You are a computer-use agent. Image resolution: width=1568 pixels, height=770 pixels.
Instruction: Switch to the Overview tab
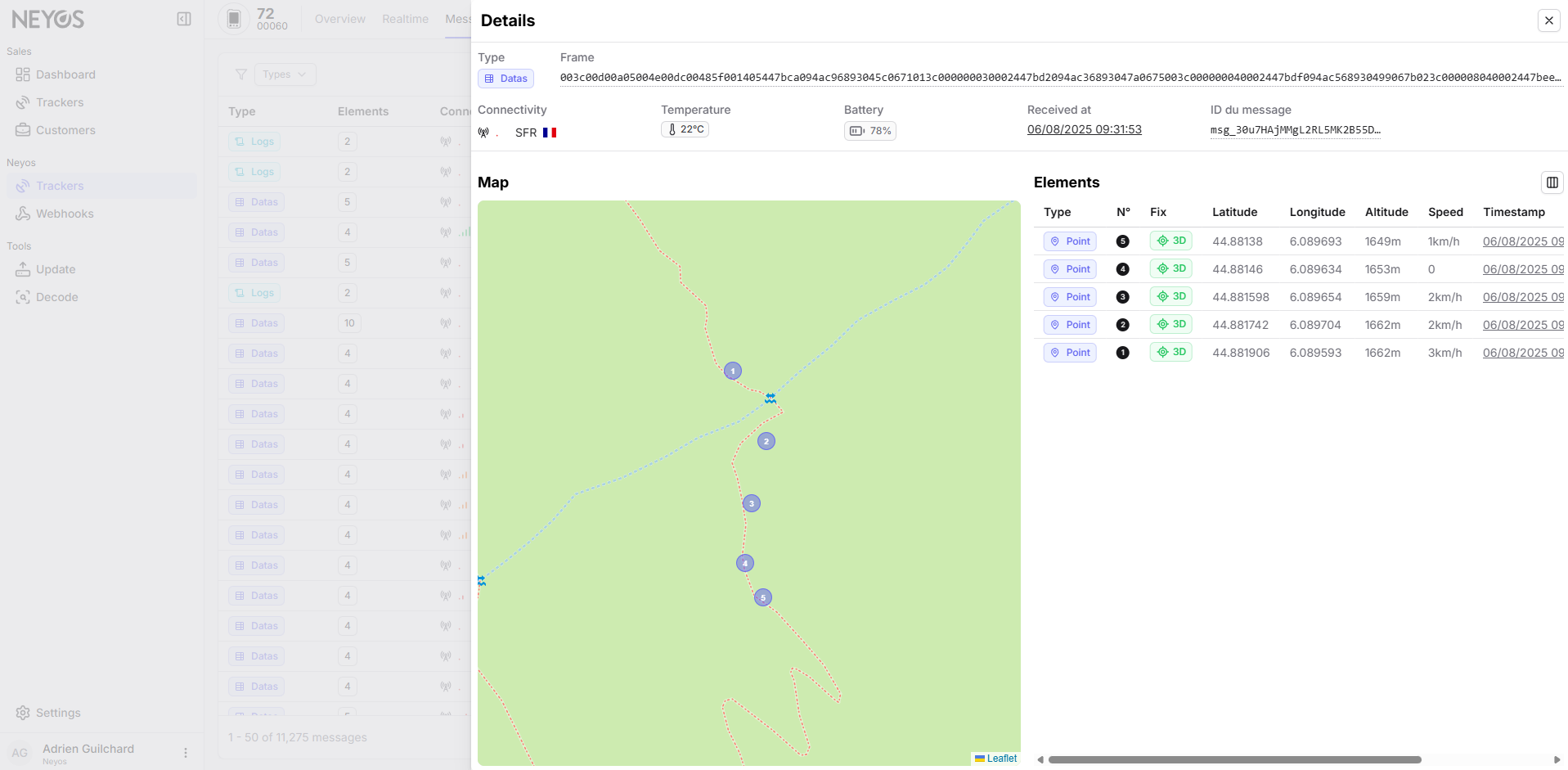pos(340,19)
